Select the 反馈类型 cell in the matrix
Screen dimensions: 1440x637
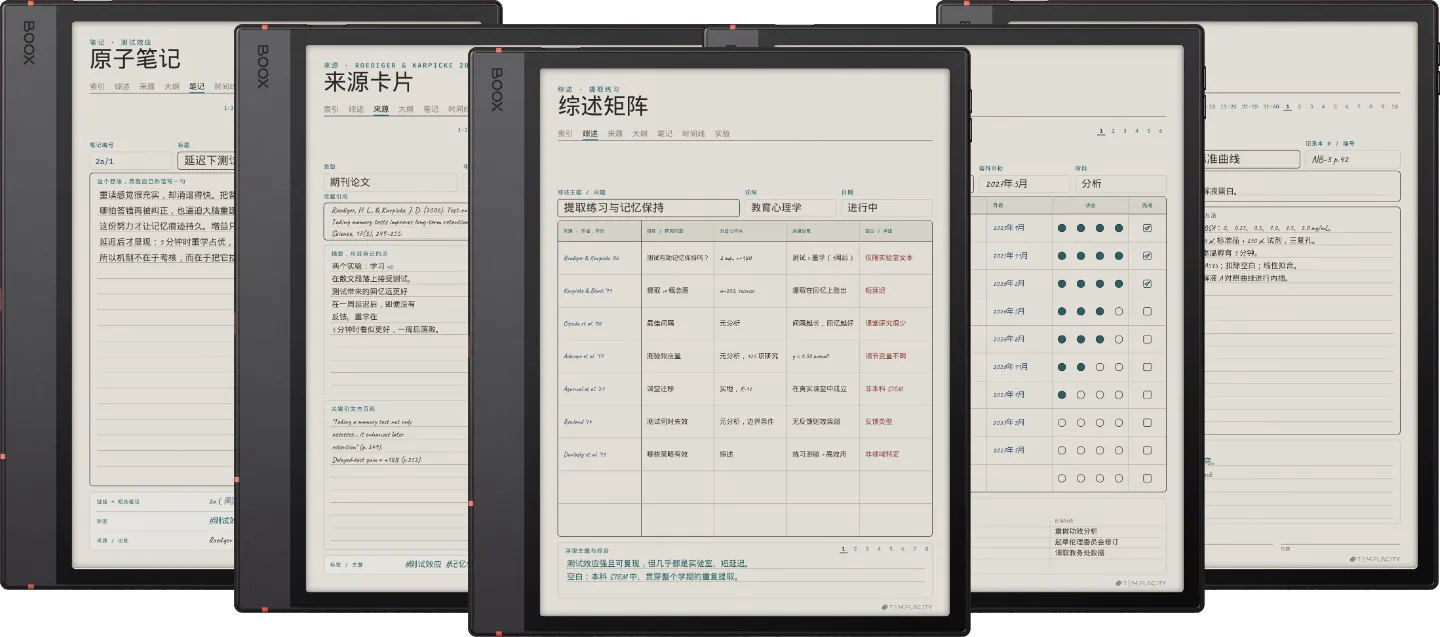(x=896, y=421)
